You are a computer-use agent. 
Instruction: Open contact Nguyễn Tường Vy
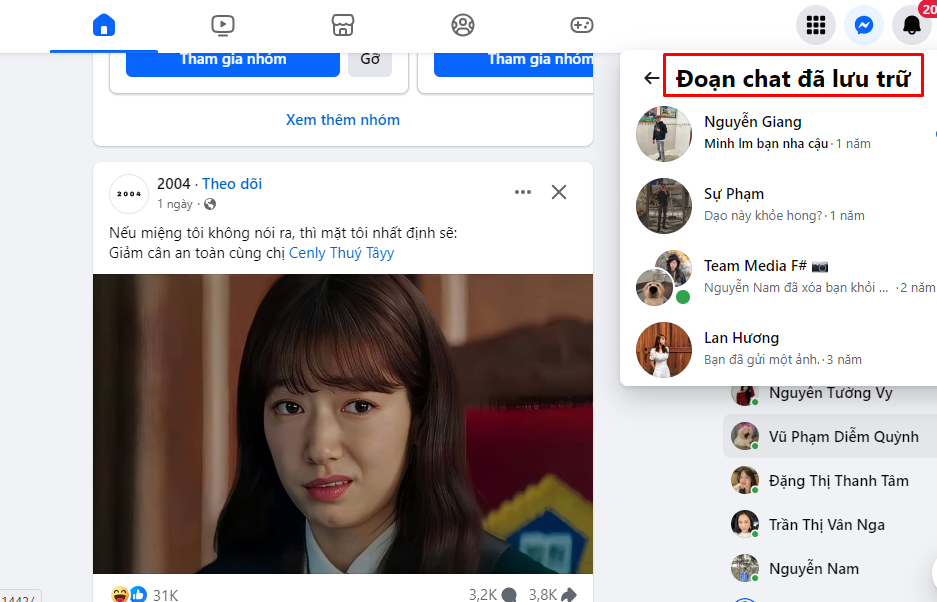pos(830,393)
